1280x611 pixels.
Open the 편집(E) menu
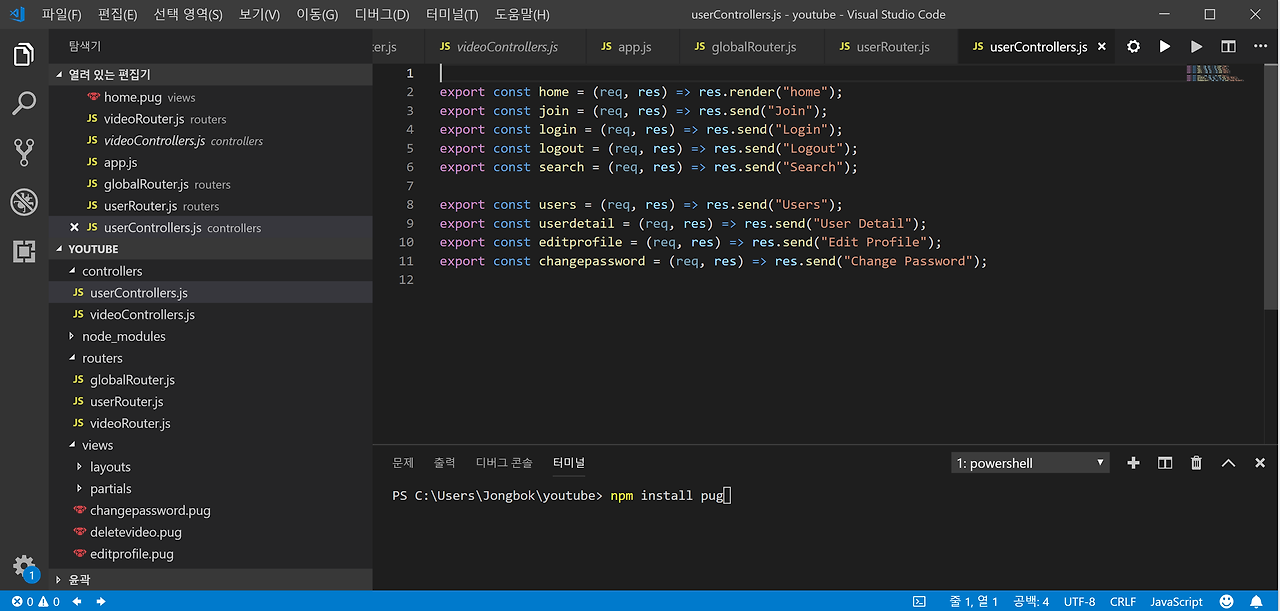(x=118, y=15)
